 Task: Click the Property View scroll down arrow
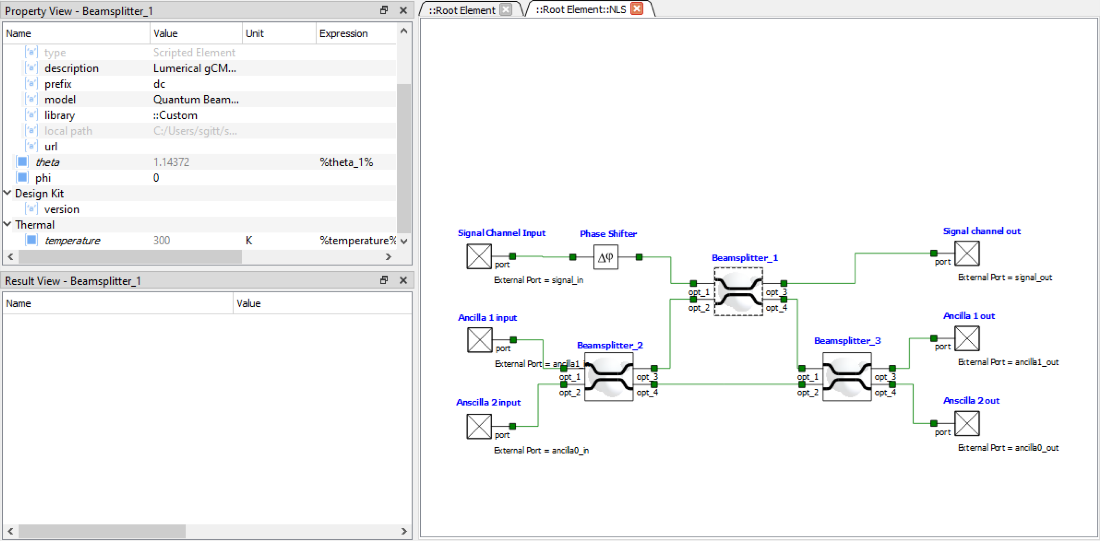tap(403, 241)
